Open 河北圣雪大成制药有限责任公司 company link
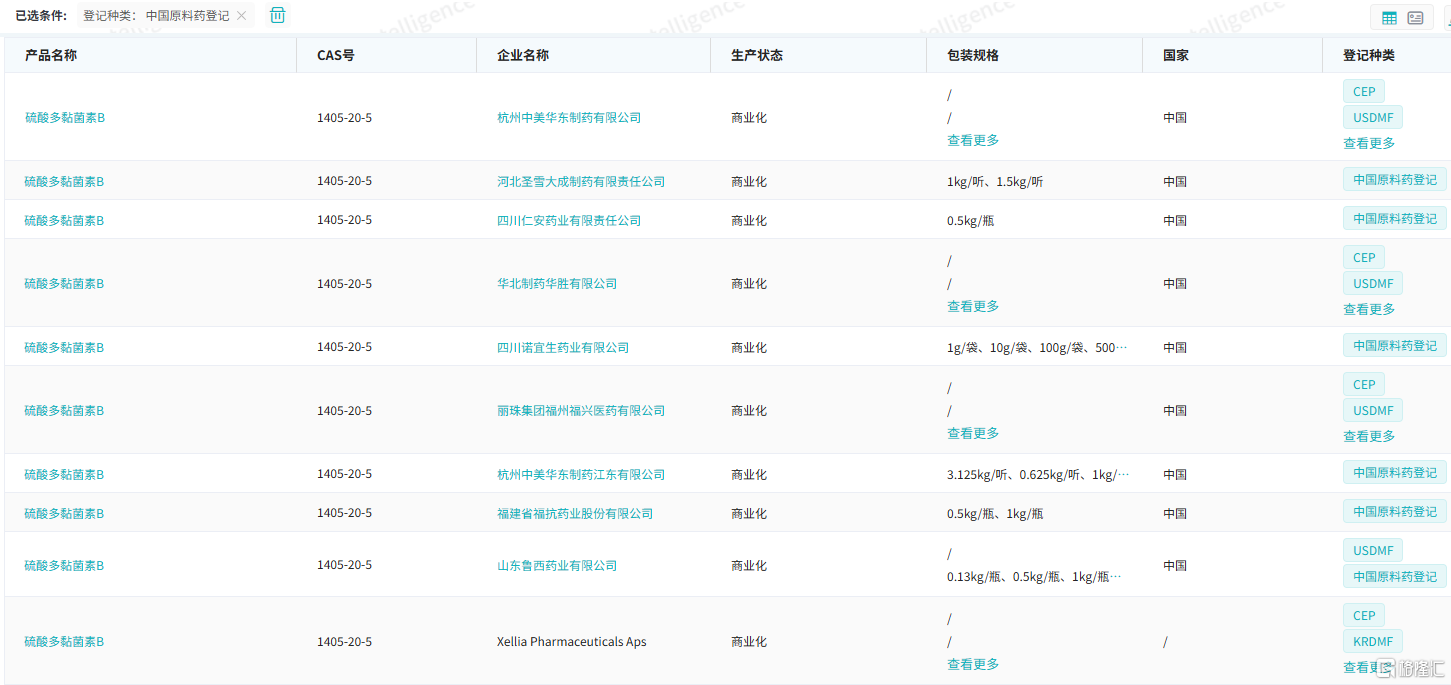 pyautogui.click(x=581, y=181)
